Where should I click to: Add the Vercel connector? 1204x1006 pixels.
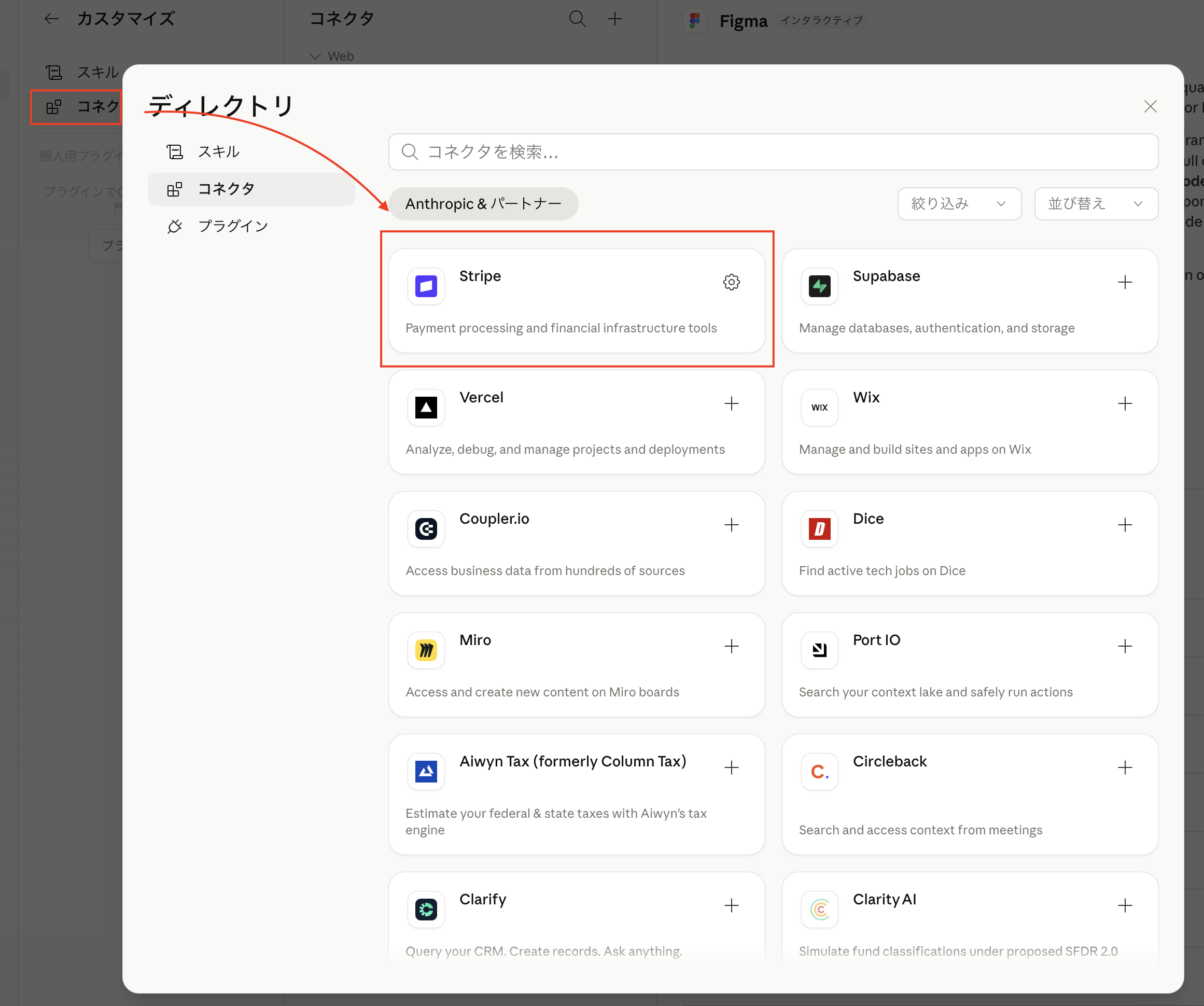click(731, 403)
